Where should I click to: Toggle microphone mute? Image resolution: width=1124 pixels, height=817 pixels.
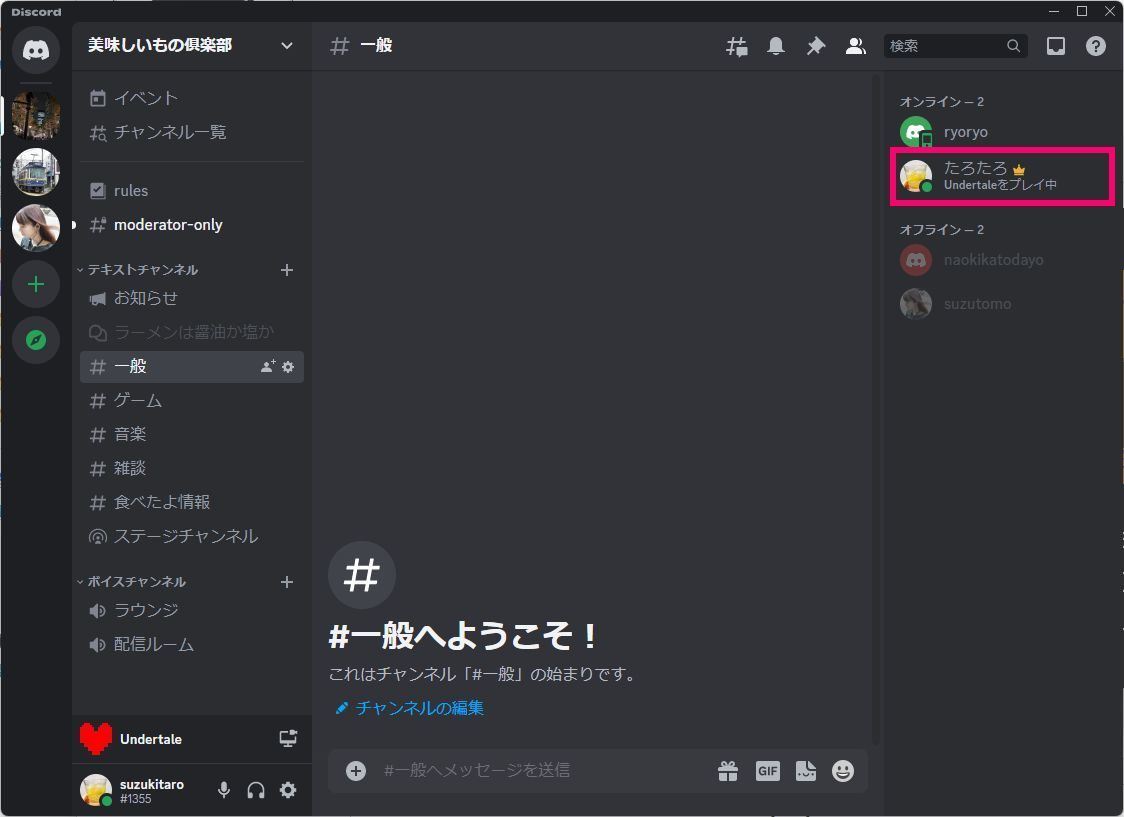[x=224, y=790]
